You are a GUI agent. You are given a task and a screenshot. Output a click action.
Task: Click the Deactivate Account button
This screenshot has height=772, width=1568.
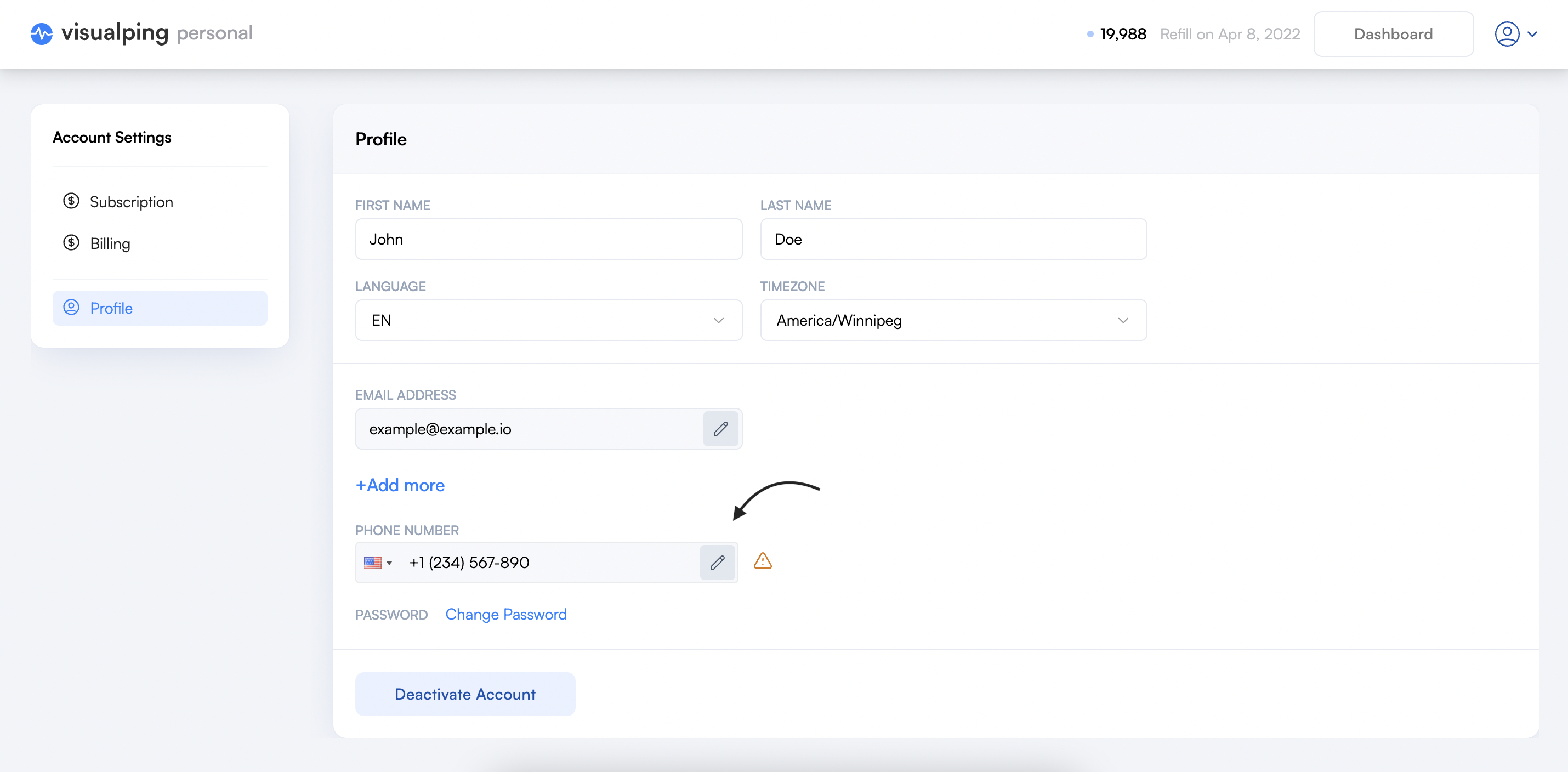465,694
